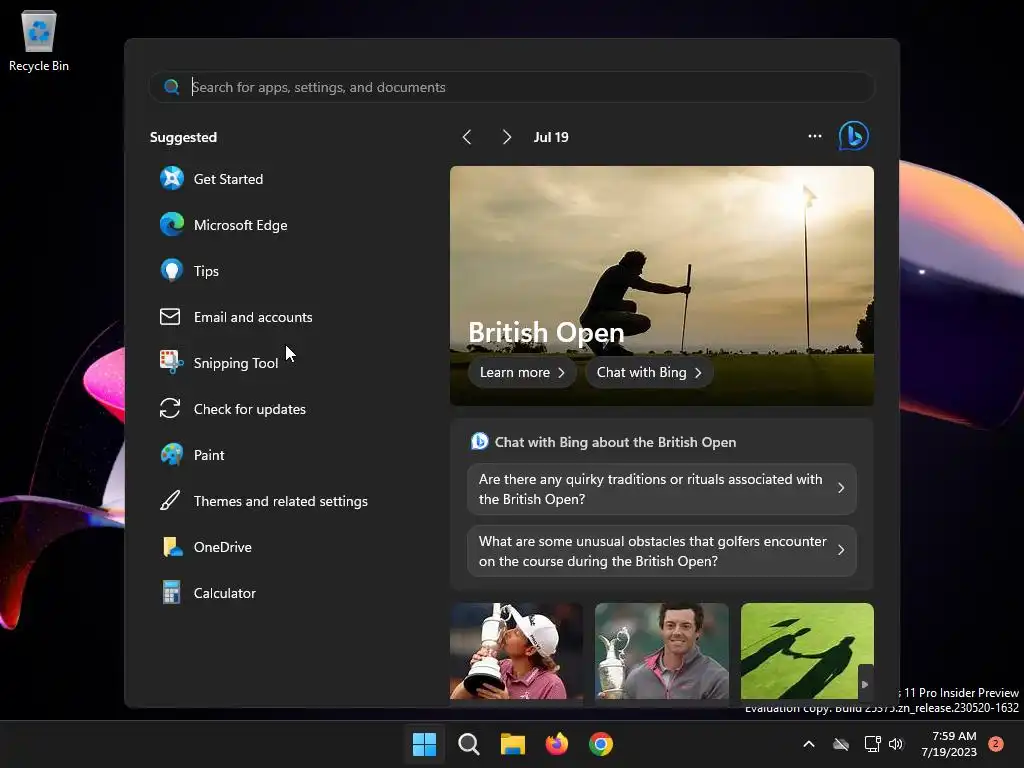Image resolution: width=1024 pixels, height=768 pixels.
Task: Click the Windows Start button in the taskbar
Action: click(424, 744)
